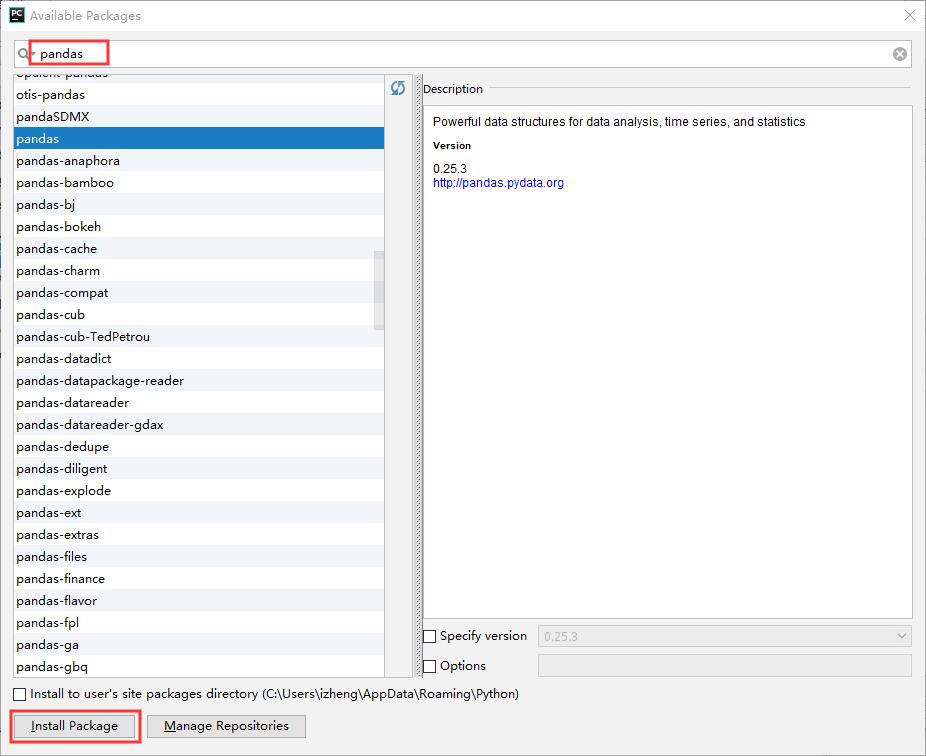Close the Available Packages dialog
The image size is (926, 756).
[909, 15]
